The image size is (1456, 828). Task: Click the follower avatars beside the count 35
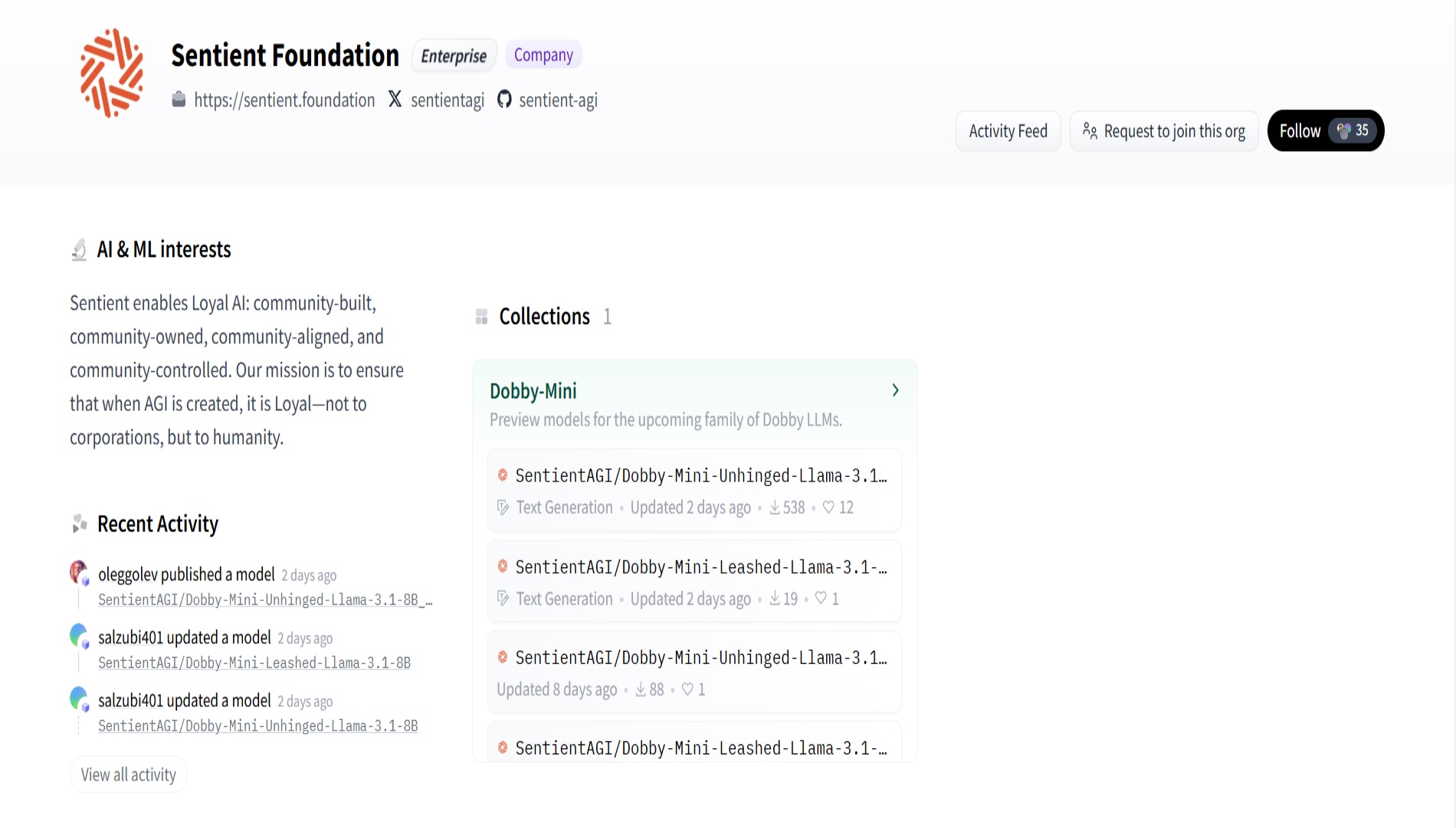1344,130
